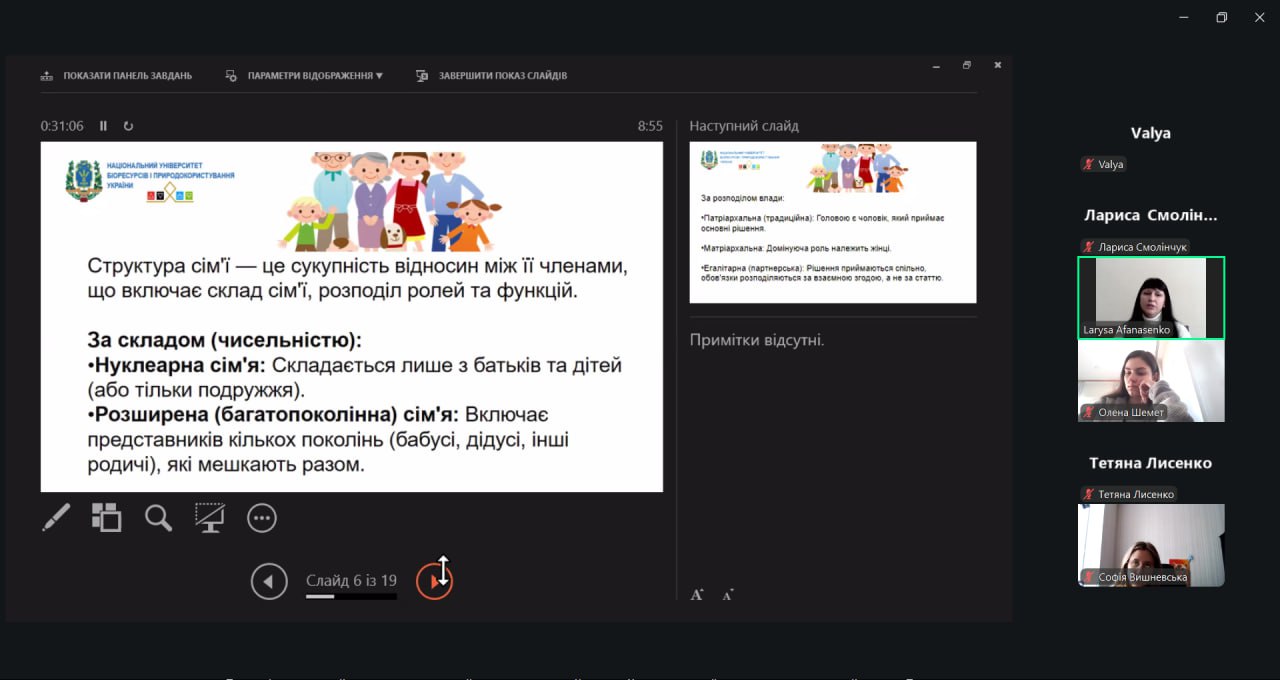Toggle black screen slide show icon
Viewport: 1280px width, 680px height.
tap(210, 517)
